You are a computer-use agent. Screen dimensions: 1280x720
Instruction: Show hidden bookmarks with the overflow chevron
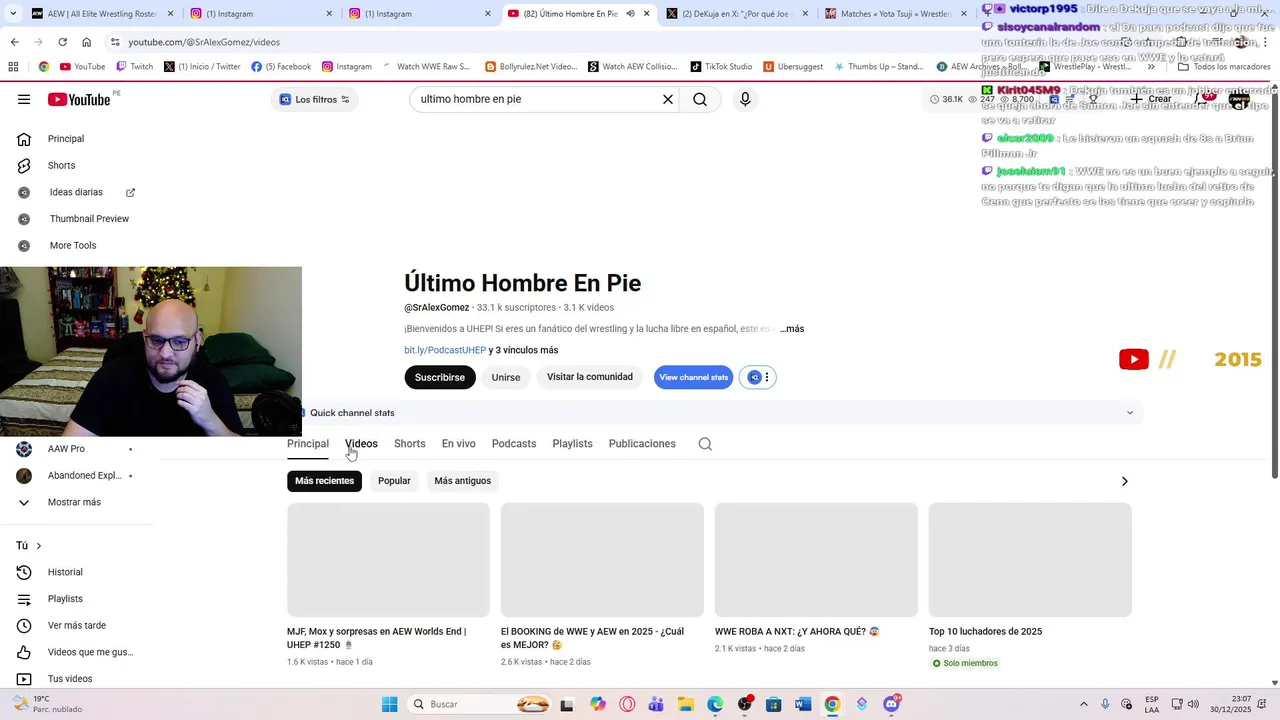click(1151, 67)
